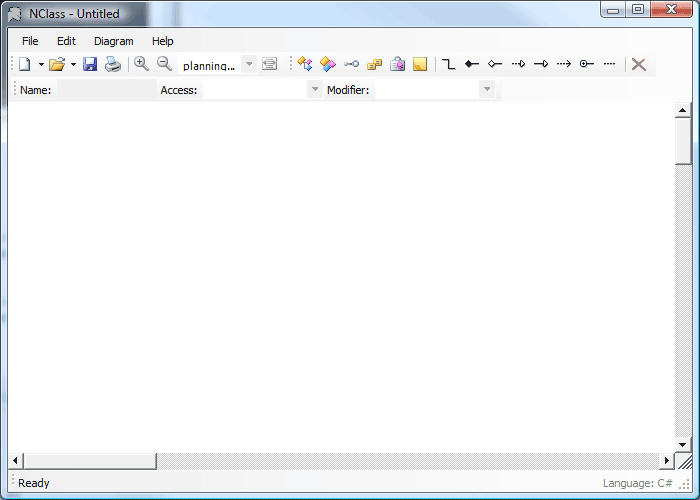
Task: Expand the Access dropdown
Action: click(315, 89)
